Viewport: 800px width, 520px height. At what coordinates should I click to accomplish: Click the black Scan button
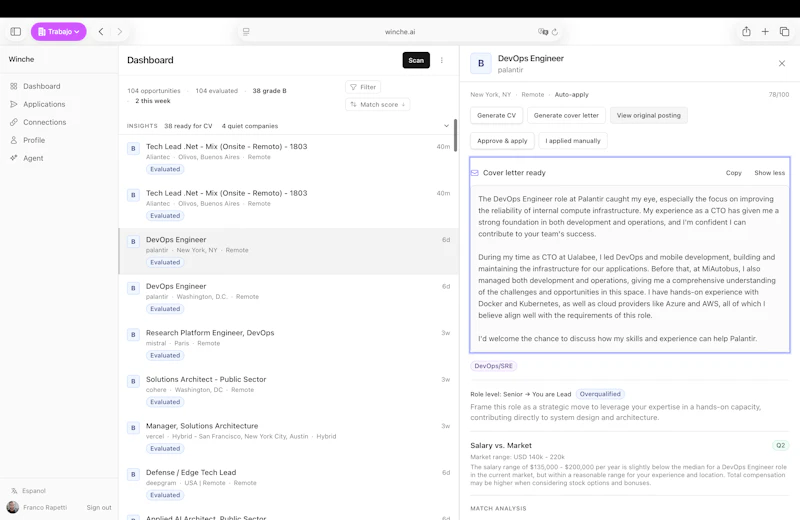point(416,60)
